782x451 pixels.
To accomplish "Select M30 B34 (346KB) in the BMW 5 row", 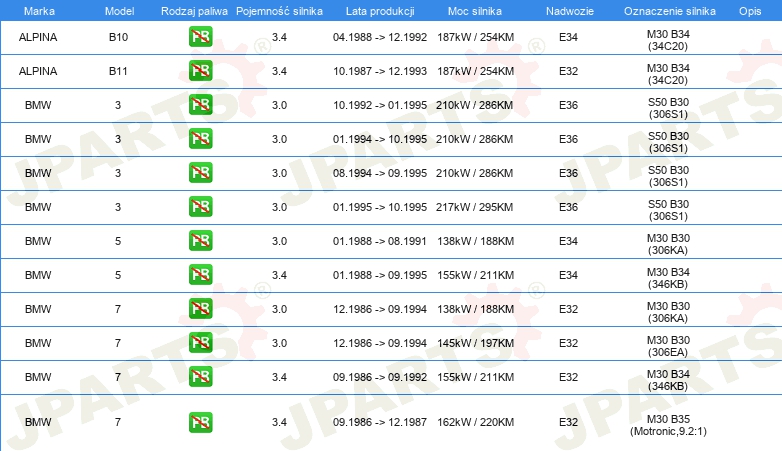I will click(668, 278).
